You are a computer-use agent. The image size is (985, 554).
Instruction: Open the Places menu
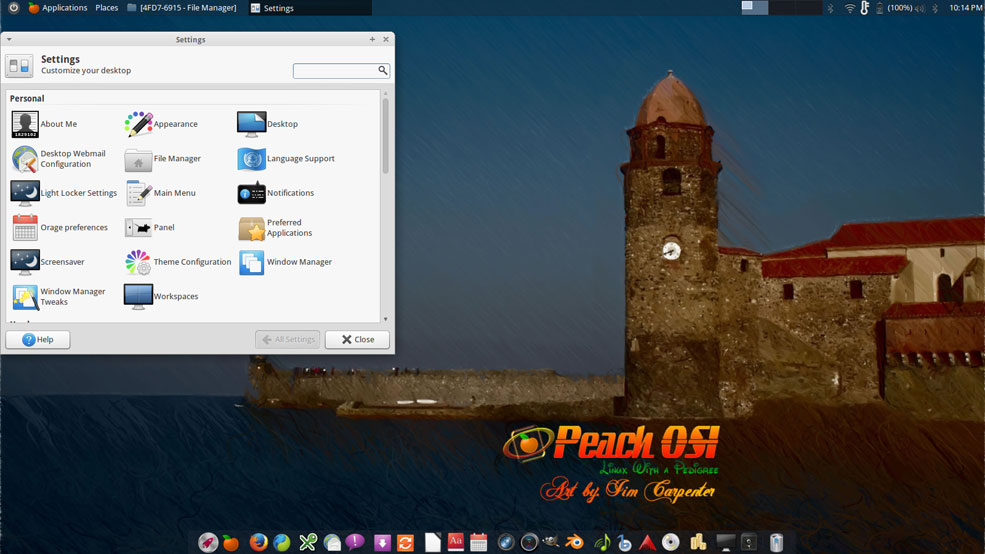pyautogui.click(x=107, y=8)
